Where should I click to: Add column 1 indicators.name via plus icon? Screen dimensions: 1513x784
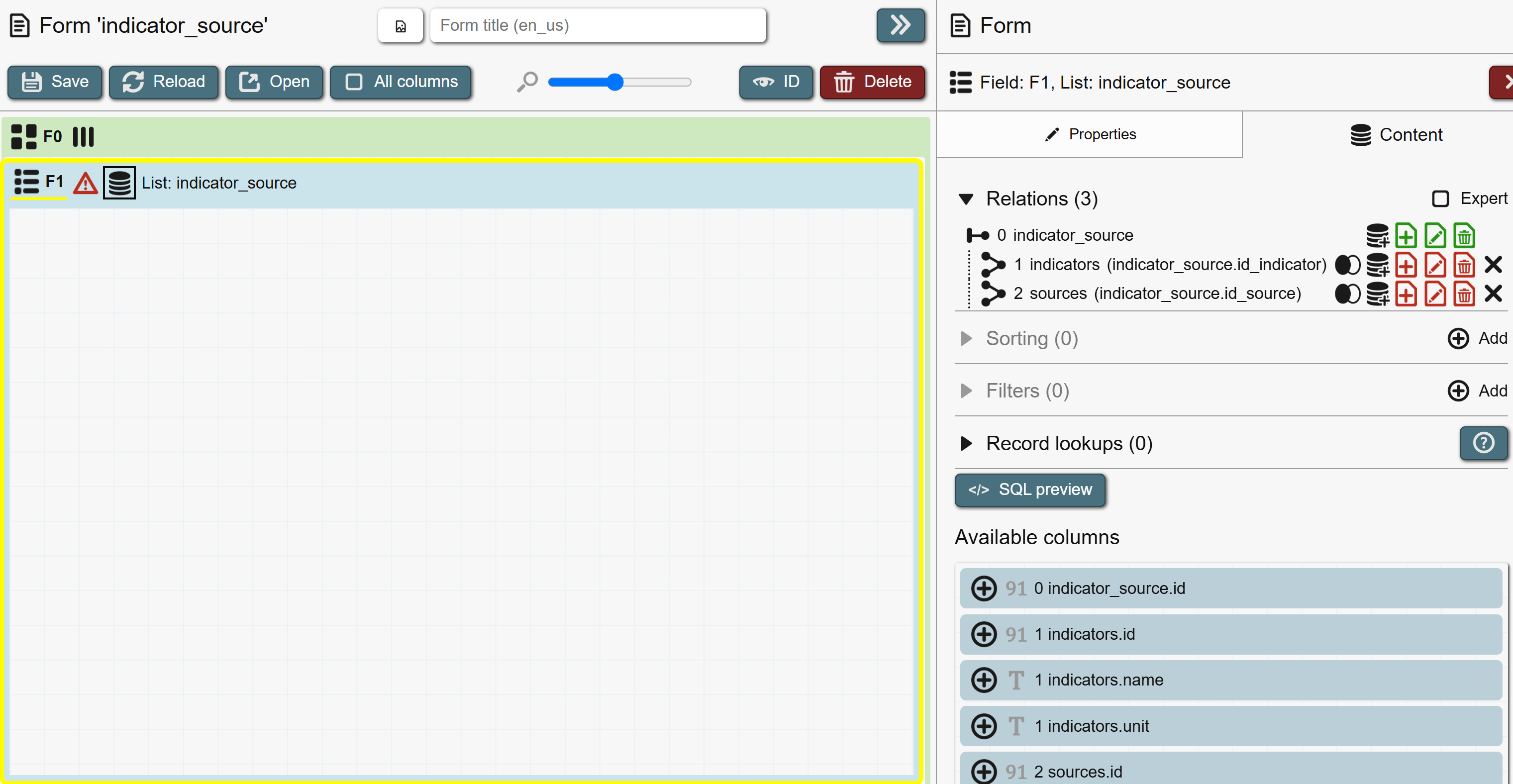point(984,680)
